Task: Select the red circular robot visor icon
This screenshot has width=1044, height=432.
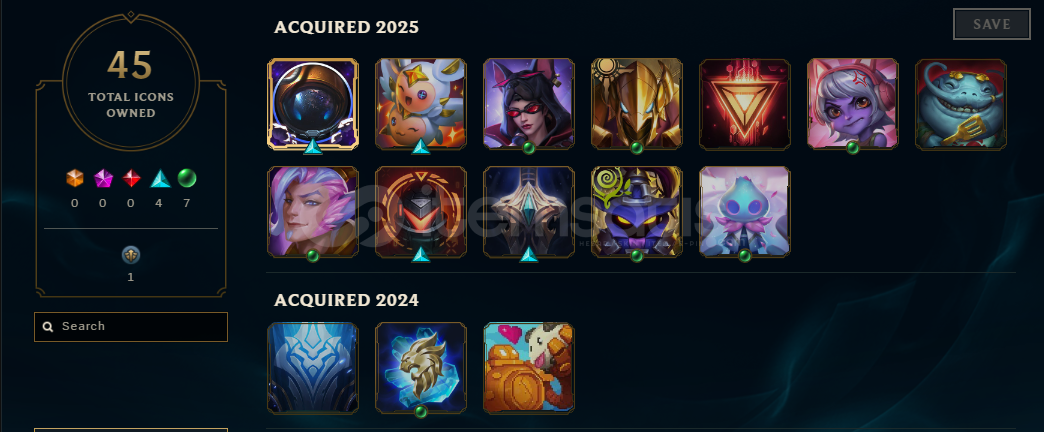Action: 421,212
